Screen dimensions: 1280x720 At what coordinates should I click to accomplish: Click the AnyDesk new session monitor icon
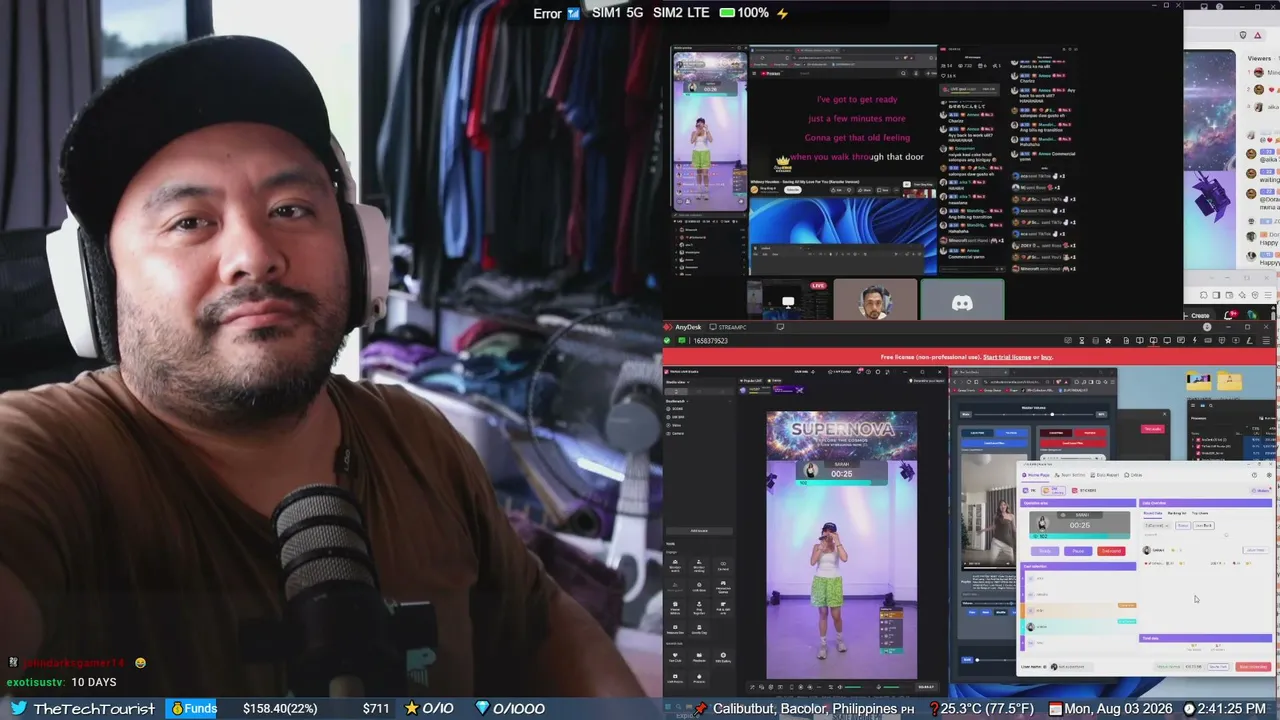pos(780,327)
